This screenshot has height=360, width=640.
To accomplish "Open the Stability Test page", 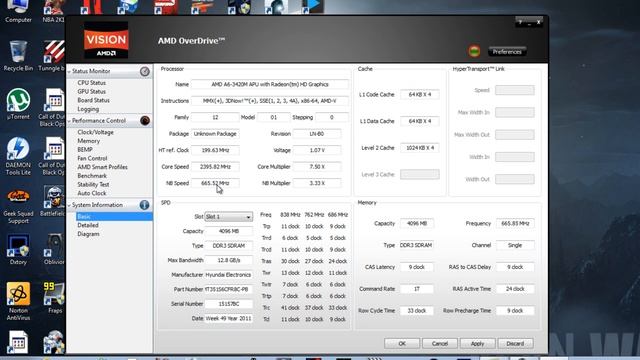I will pos(93,184).
